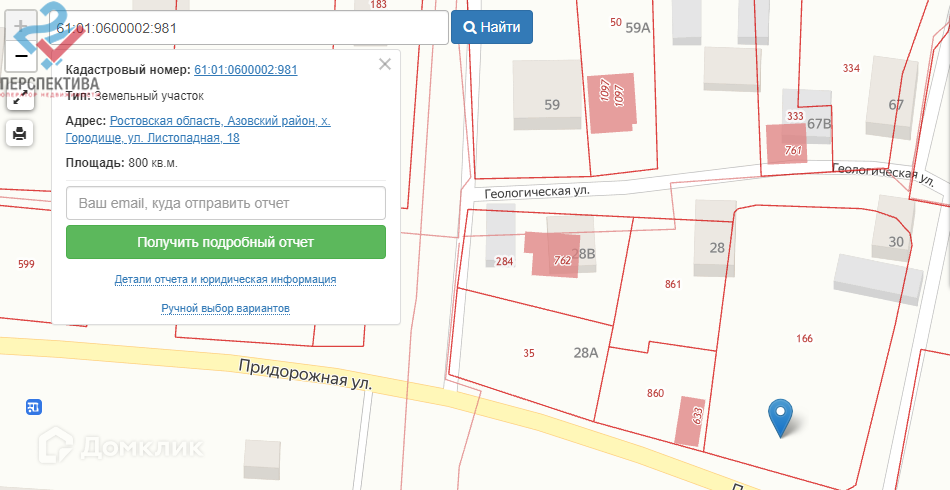Image resolution: width=950 pixels, height=490 pixels.
Task: Open the address link Ростовская область
Action: [x=198, y=129]
